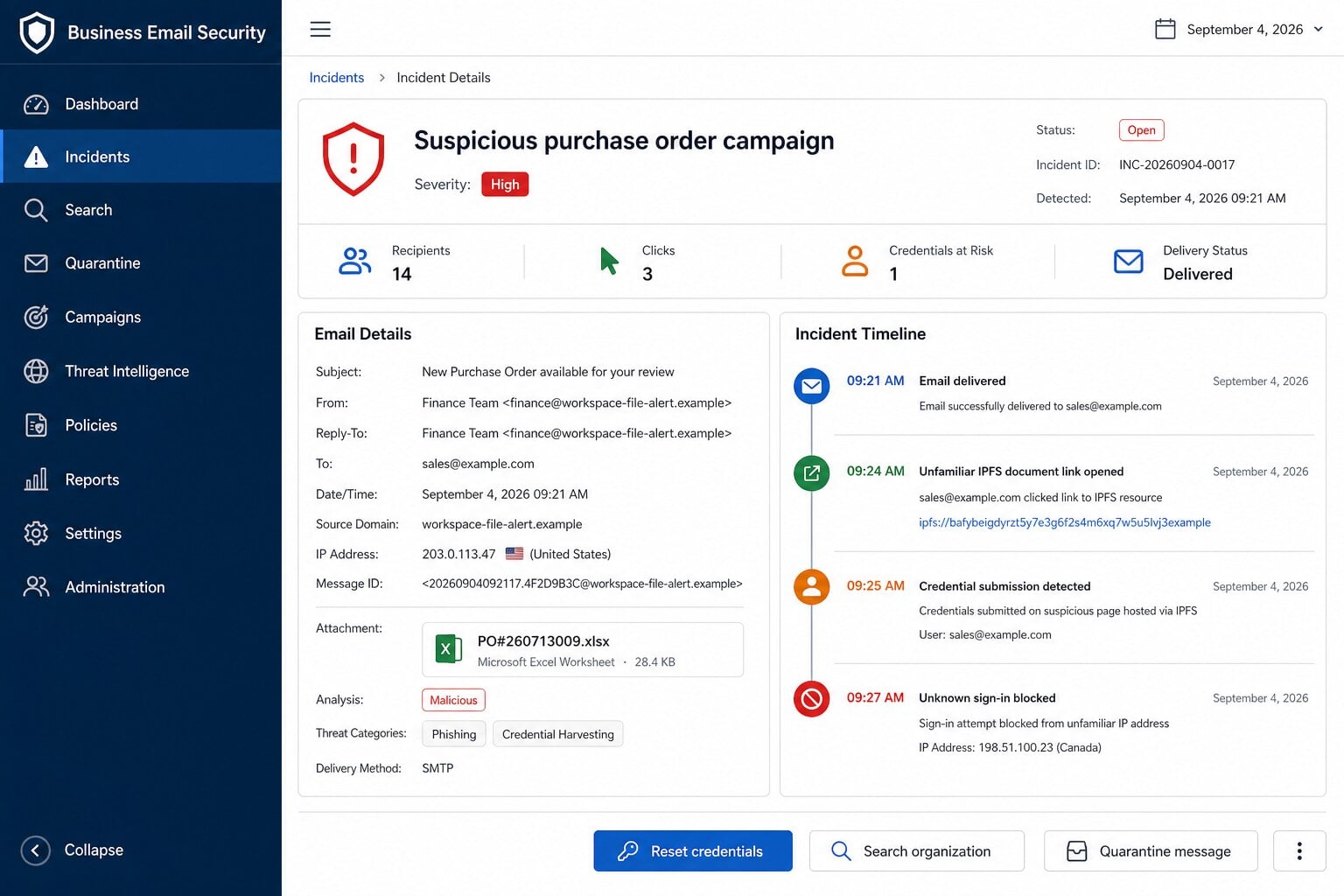Click the Settings gear icon
The image size is (1344, 896).
[36, 533]
